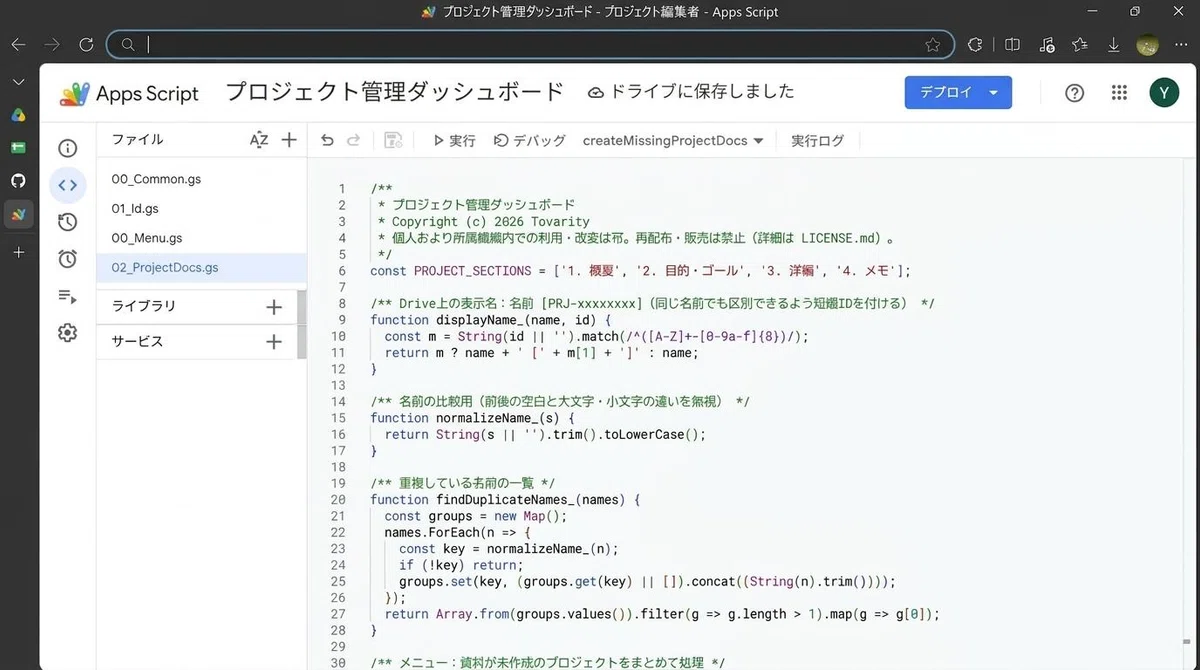Open the Google Drive vertical tab
The height and width of the screenshot is (670, 1200).
(x=18, y=114)
